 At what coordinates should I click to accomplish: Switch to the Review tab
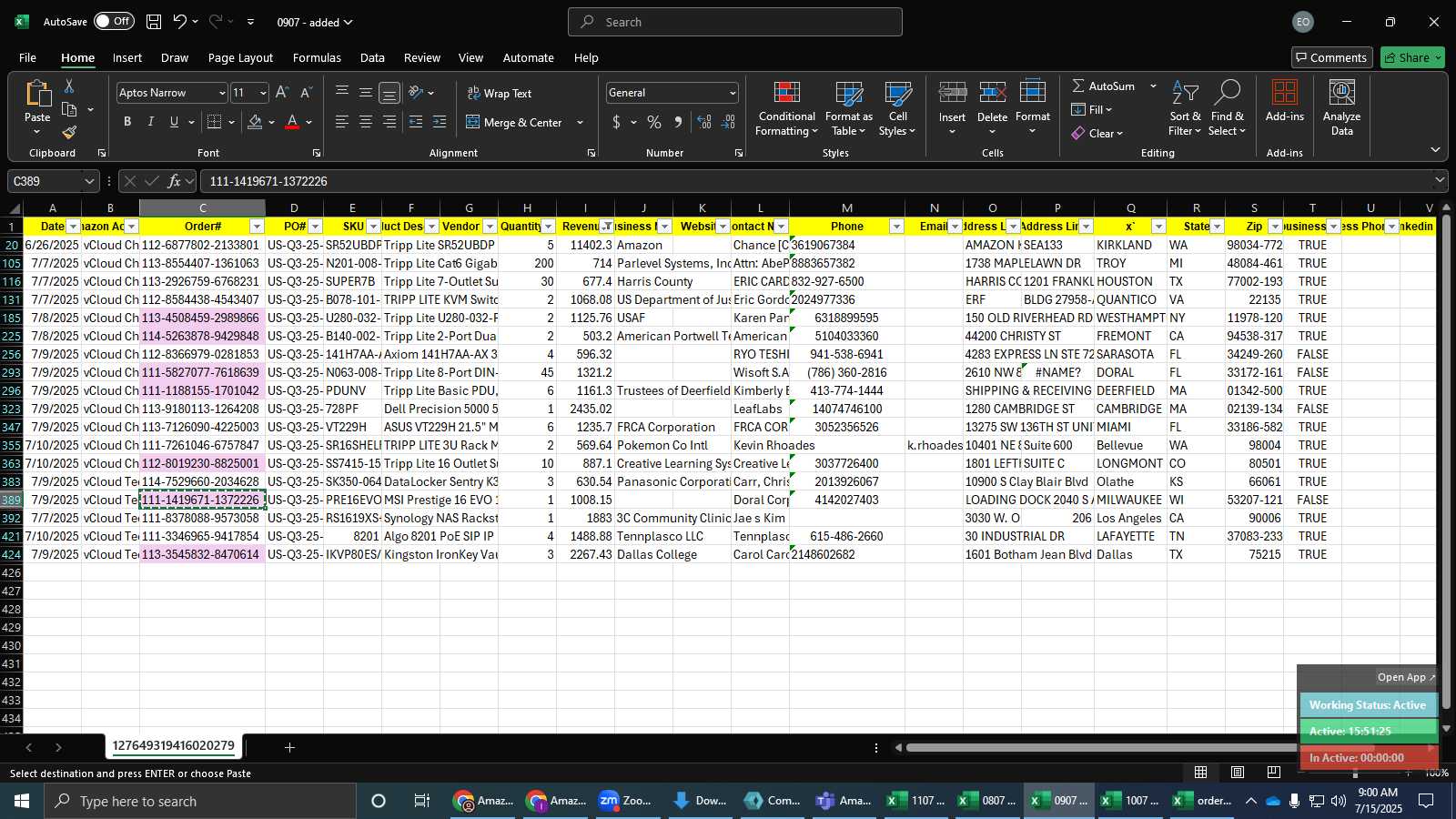tap(422, 57)
